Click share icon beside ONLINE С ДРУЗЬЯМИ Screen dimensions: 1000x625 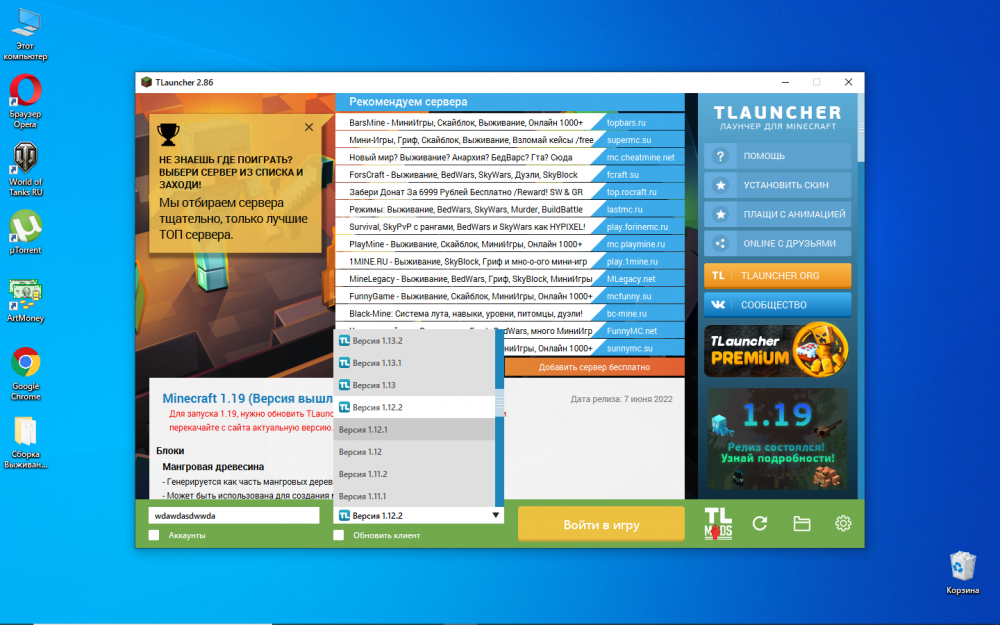pos(720,243)
